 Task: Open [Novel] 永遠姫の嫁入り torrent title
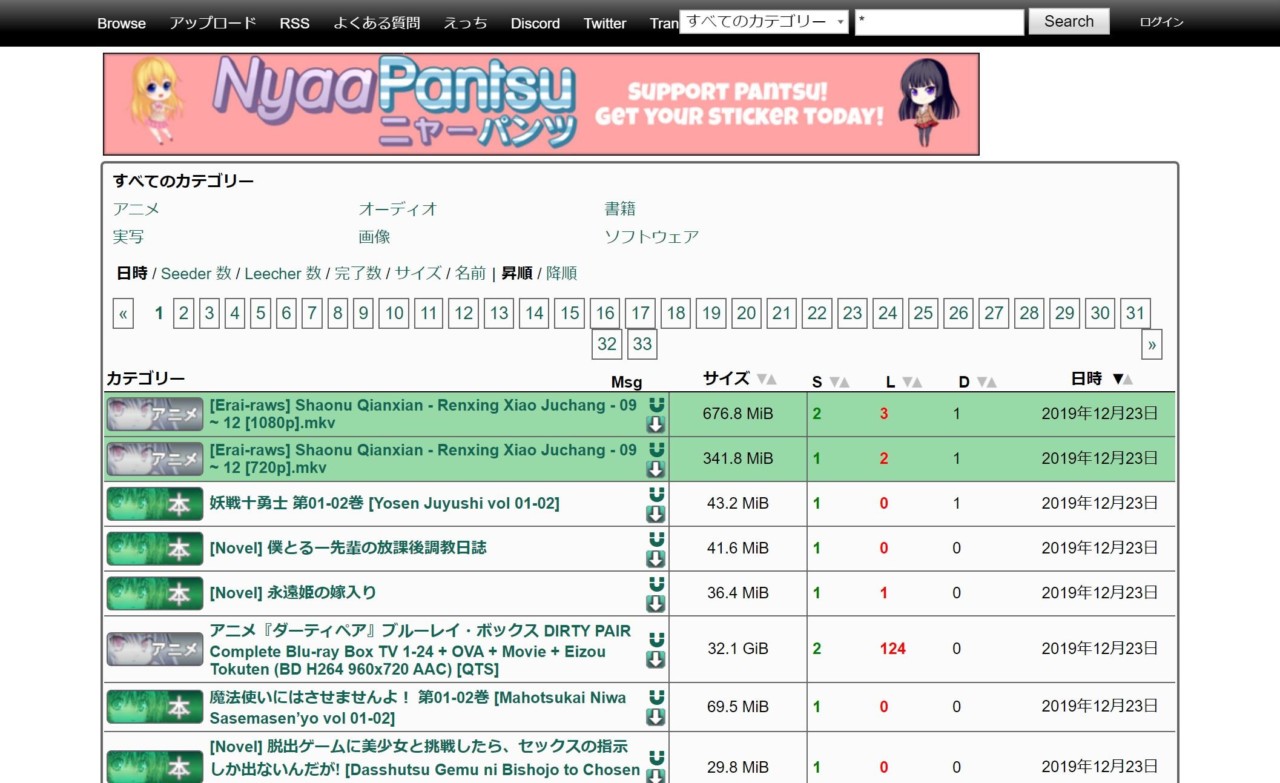293,593
